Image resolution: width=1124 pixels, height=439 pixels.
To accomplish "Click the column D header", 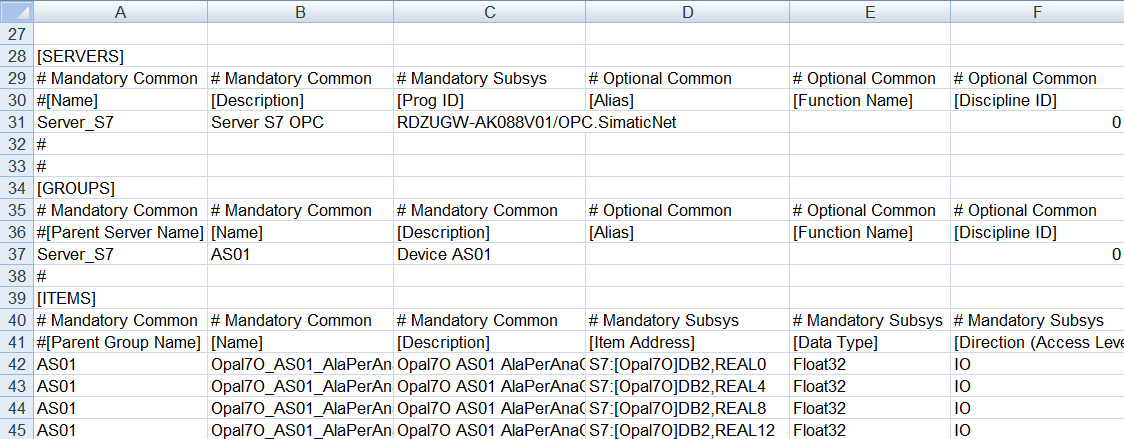I will click(x=686, y=12).
